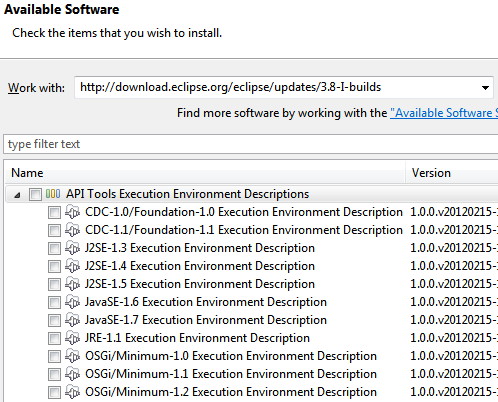The image size is (498, 402).
Task: Sort by the Version column header
Action: coord(452,173)
